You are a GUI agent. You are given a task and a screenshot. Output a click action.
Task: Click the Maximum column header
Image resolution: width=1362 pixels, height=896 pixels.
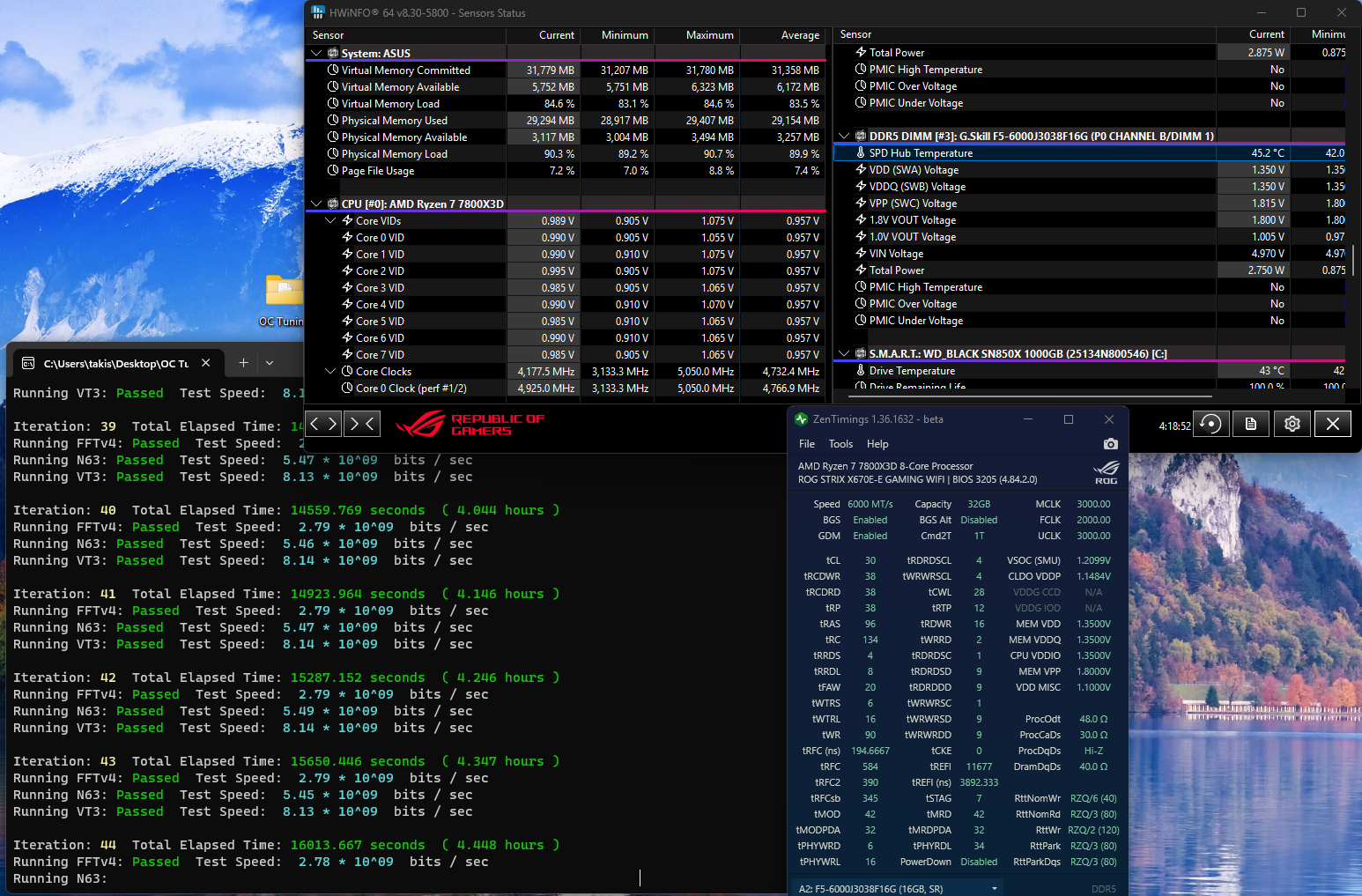coord(696,35)
